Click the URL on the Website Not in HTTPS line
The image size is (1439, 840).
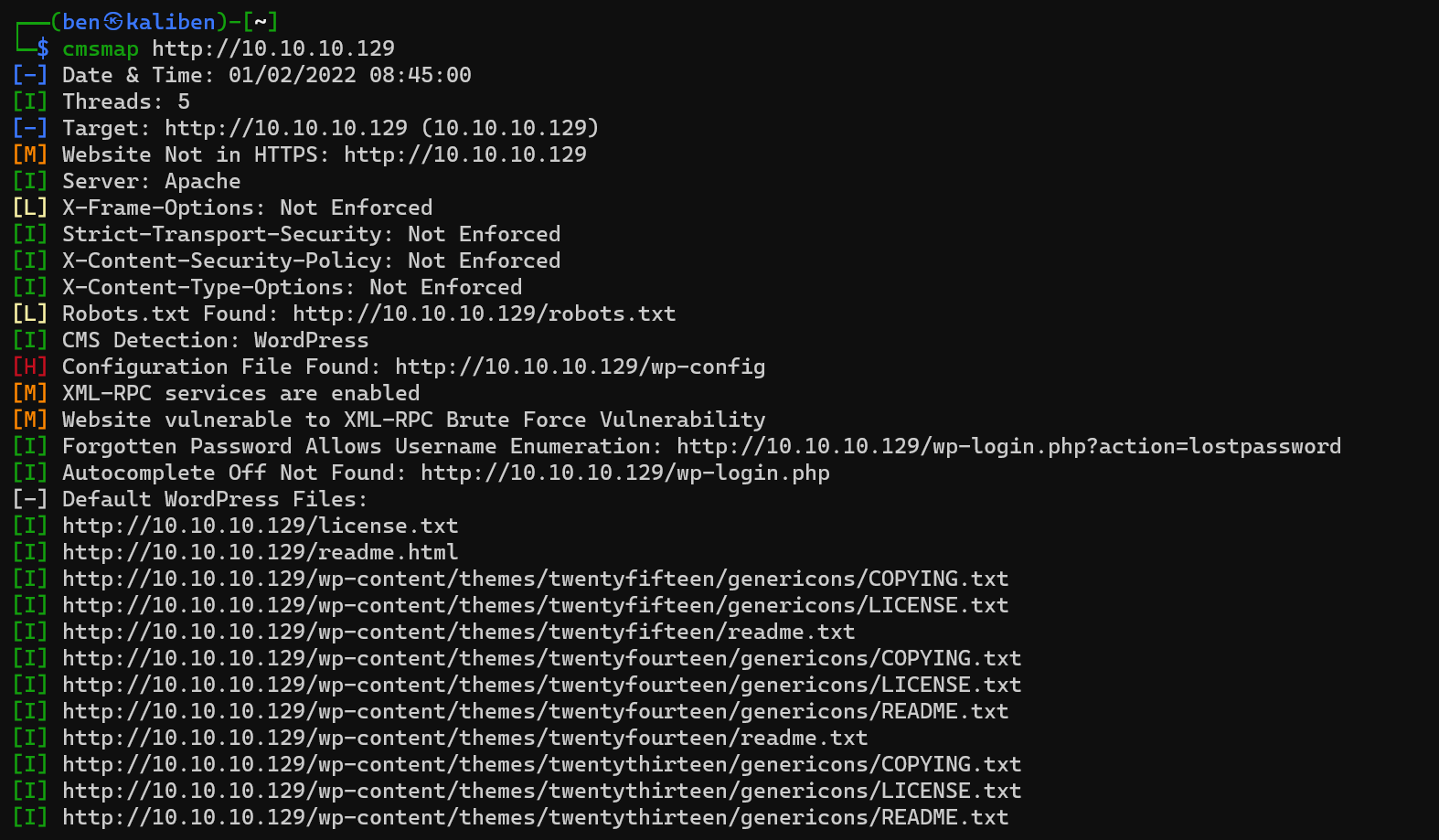(x=464, y=154)
